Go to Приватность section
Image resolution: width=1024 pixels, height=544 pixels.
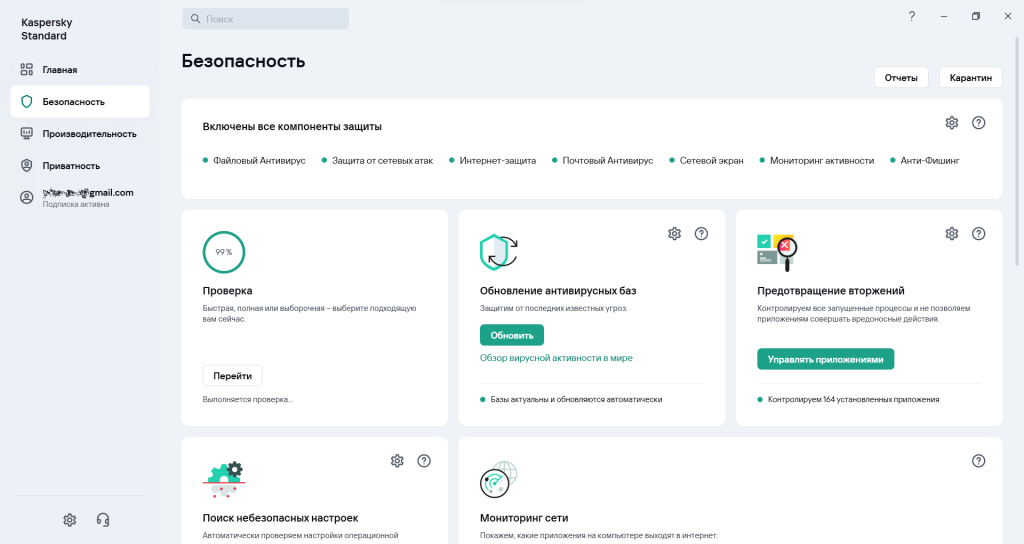click(x=71, y=166)
